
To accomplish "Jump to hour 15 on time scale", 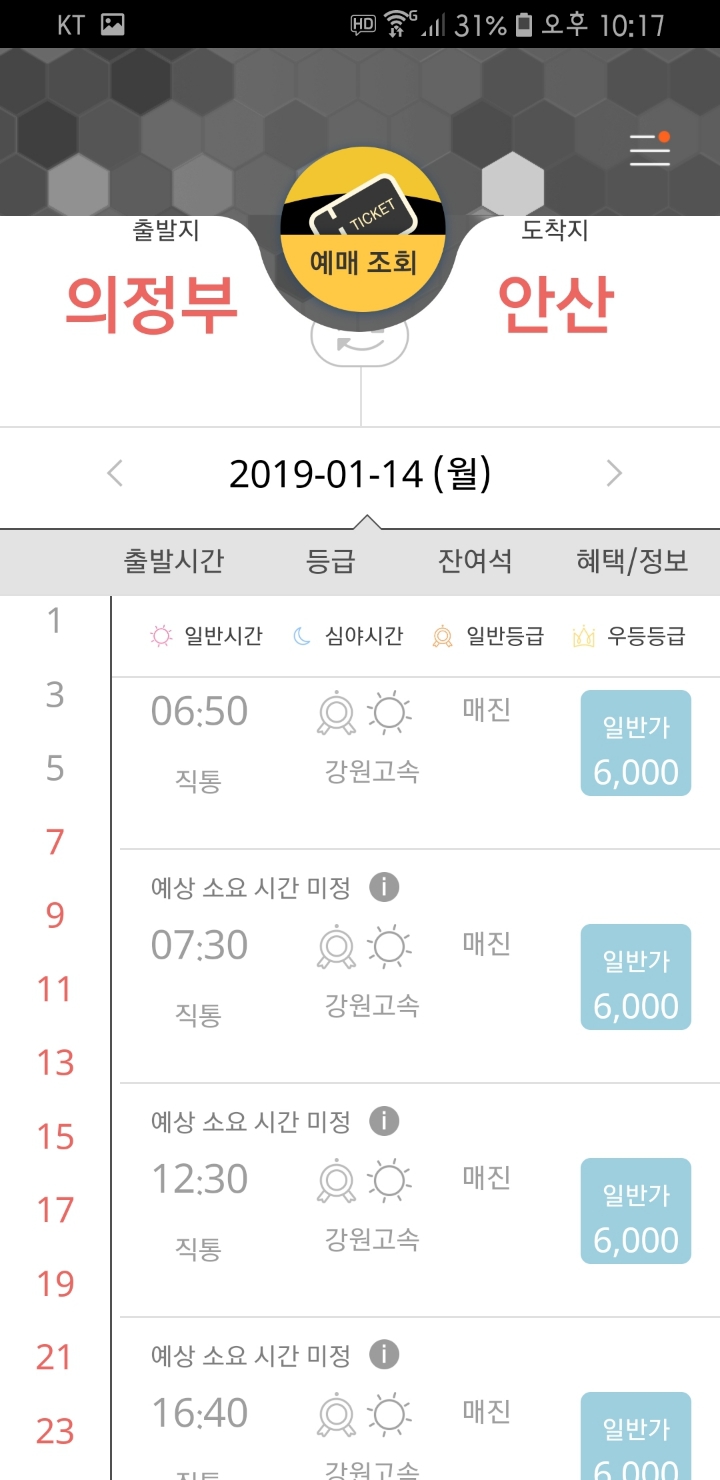I will click(56, 1137).
